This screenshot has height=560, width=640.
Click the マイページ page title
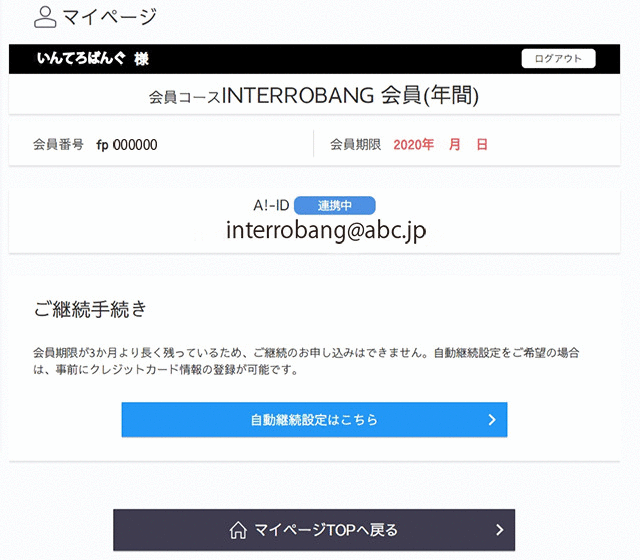click(109, 17)
